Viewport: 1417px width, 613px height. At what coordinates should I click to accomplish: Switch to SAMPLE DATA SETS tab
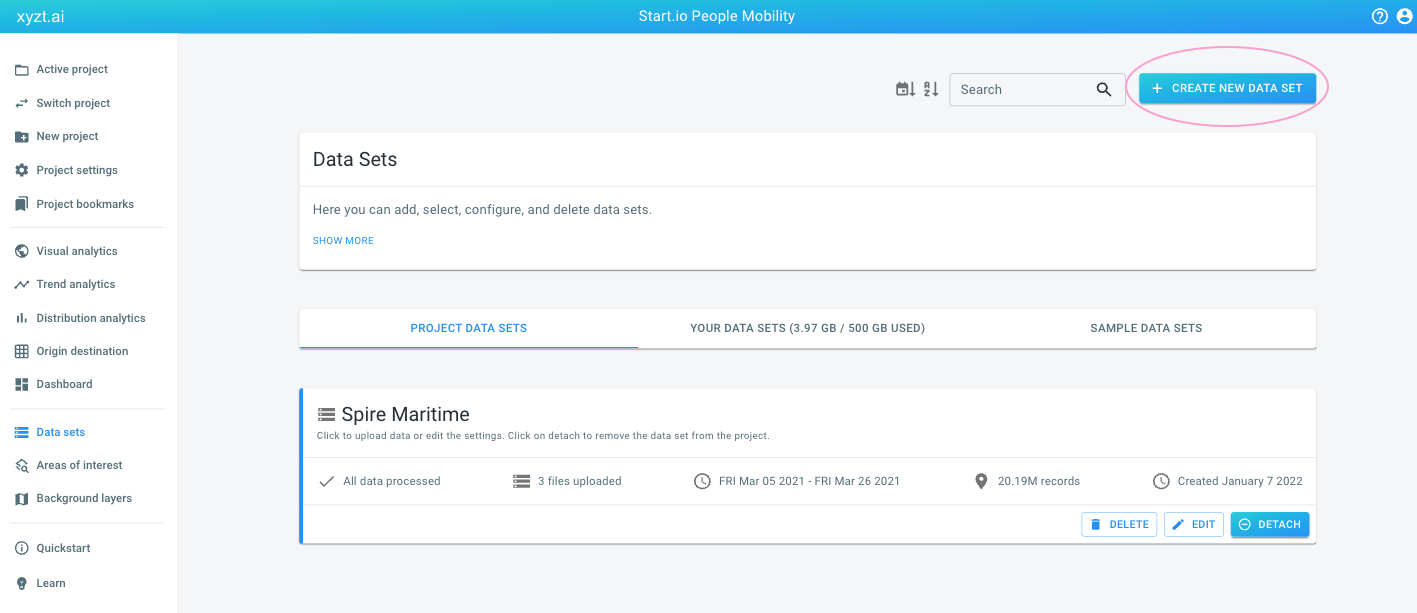click(x=1146, y=328)
